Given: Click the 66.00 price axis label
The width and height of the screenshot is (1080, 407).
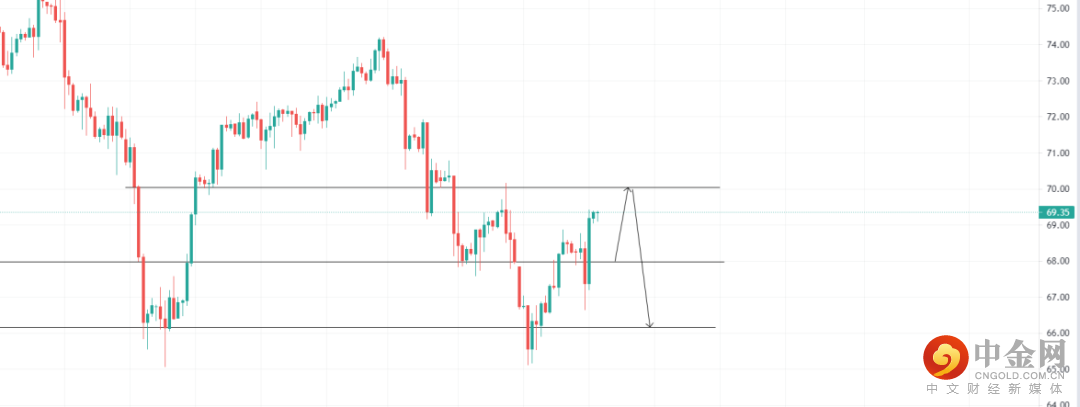Looking at the screenshot, I should [x=1059, y=333].
